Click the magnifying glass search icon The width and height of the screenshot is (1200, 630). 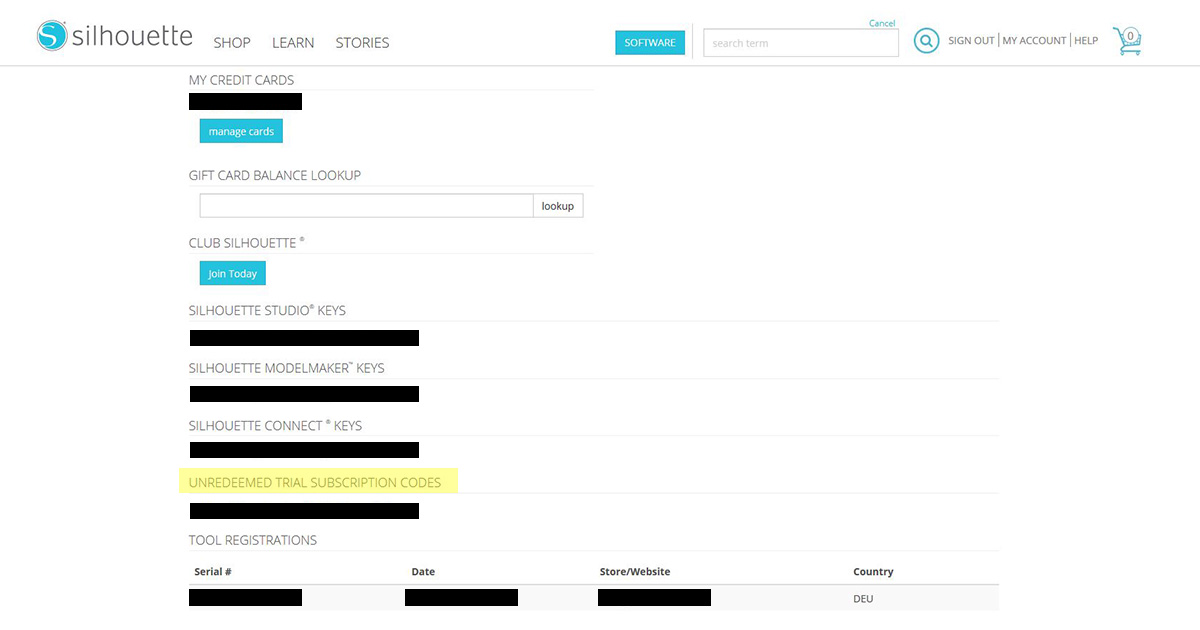point(926,41)
